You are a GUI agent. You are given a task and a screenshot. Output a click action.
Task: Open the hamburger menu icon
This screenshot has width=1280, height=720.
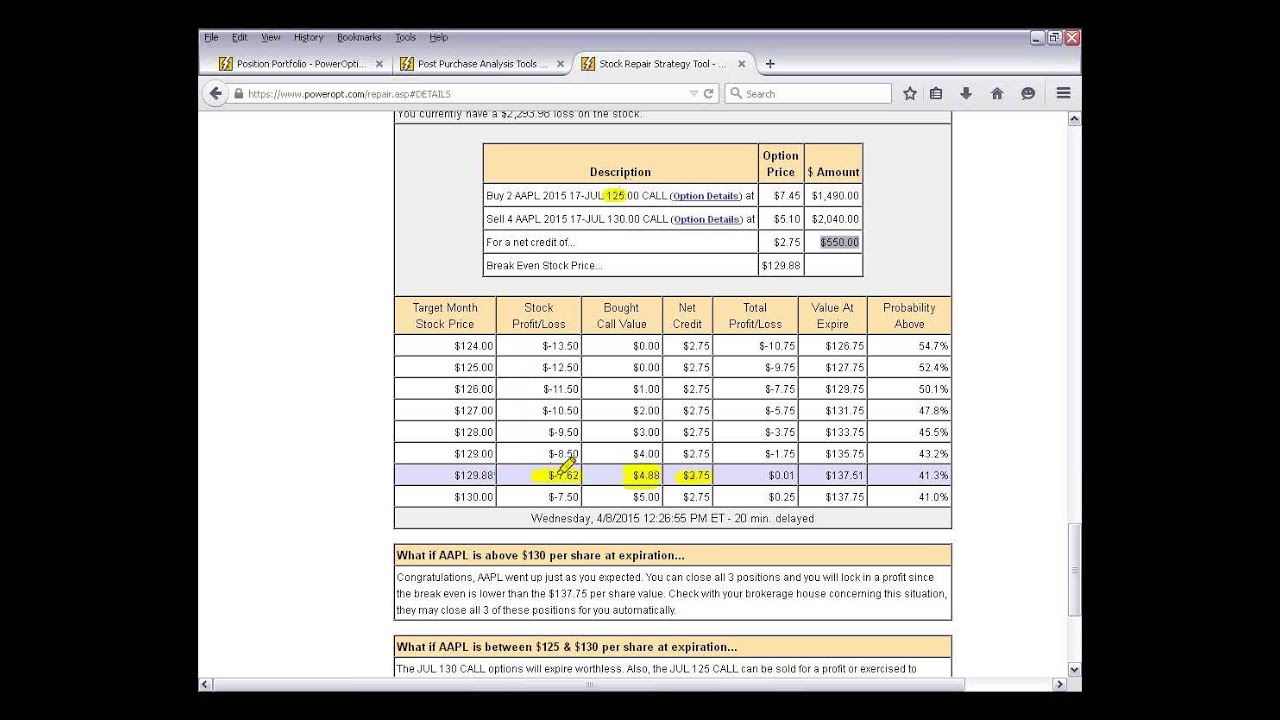tap(1063, 93)
